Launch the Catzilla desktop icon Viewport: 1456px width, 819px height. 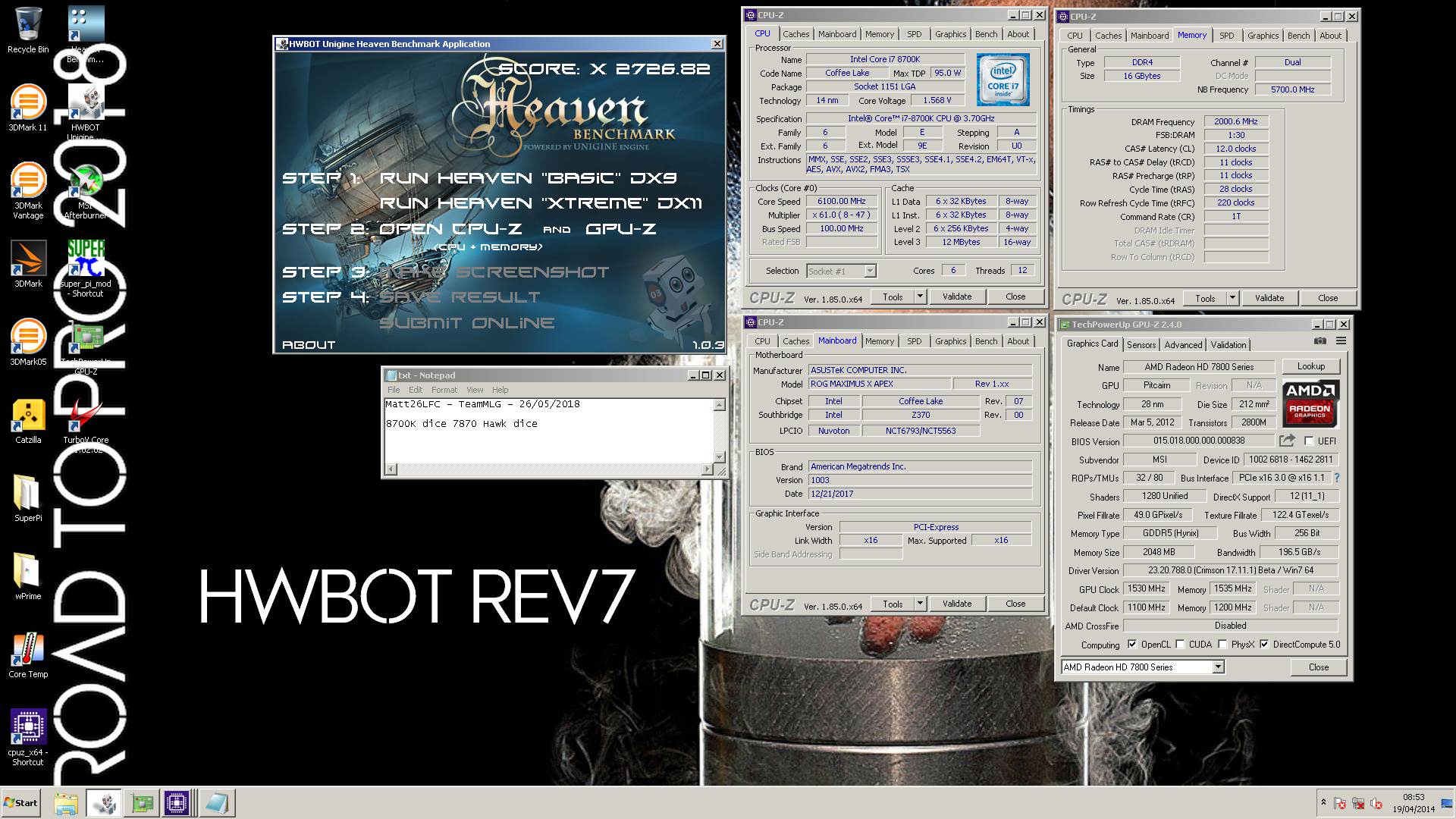tap(28, 420)
